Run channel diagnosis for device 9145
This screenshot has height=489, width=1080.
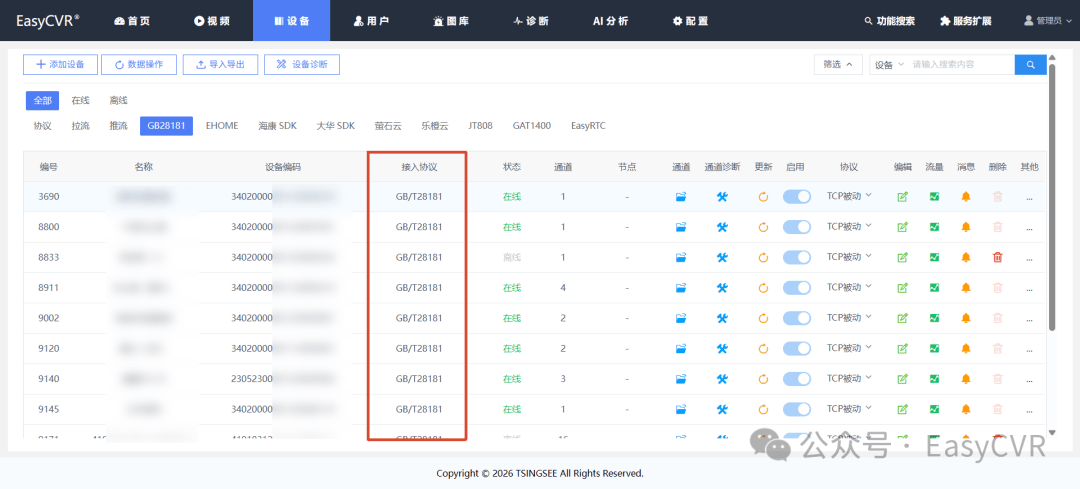[722, 409]
